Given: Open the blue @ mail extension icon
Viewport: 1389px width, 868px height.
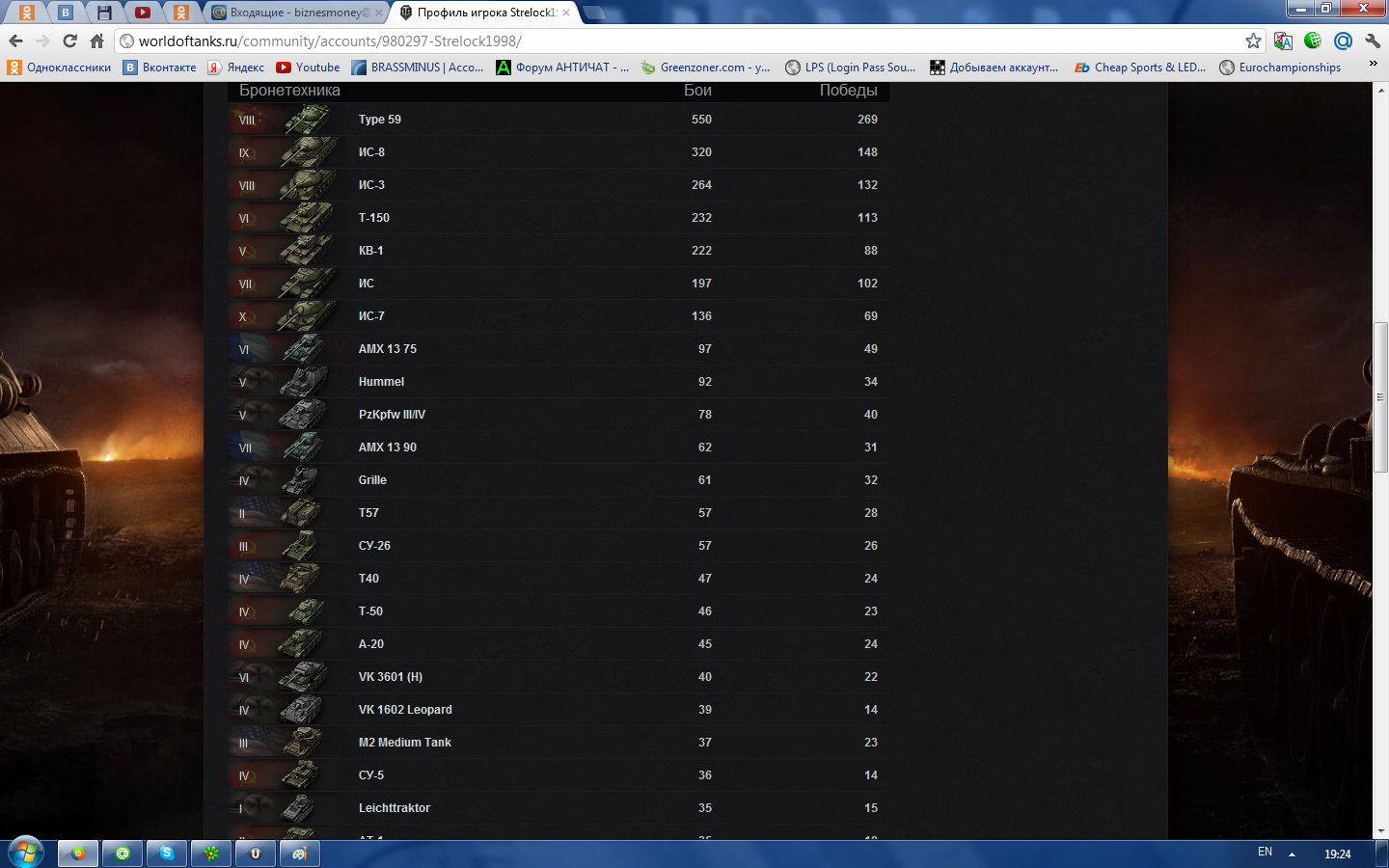Looking at the screenshot, I should pyautogui.click(x=1343, y=41).
